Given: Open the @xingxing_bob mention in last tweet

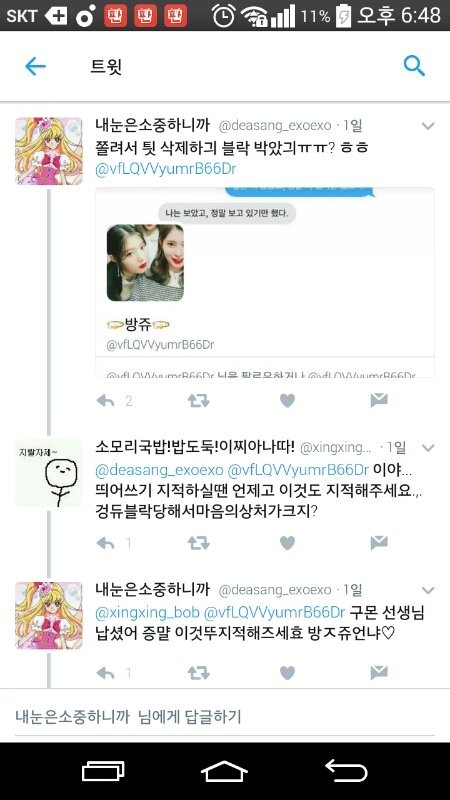Looking at the screenshot, I should tap(147, 612).
